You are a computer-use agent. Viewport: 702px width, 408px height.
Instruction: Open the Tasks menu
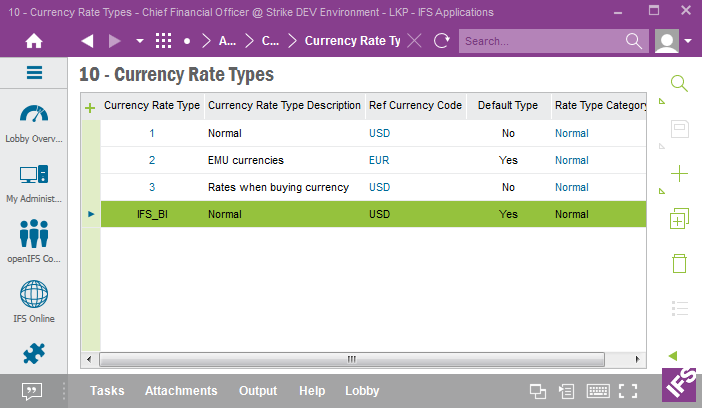pos(106,391)
